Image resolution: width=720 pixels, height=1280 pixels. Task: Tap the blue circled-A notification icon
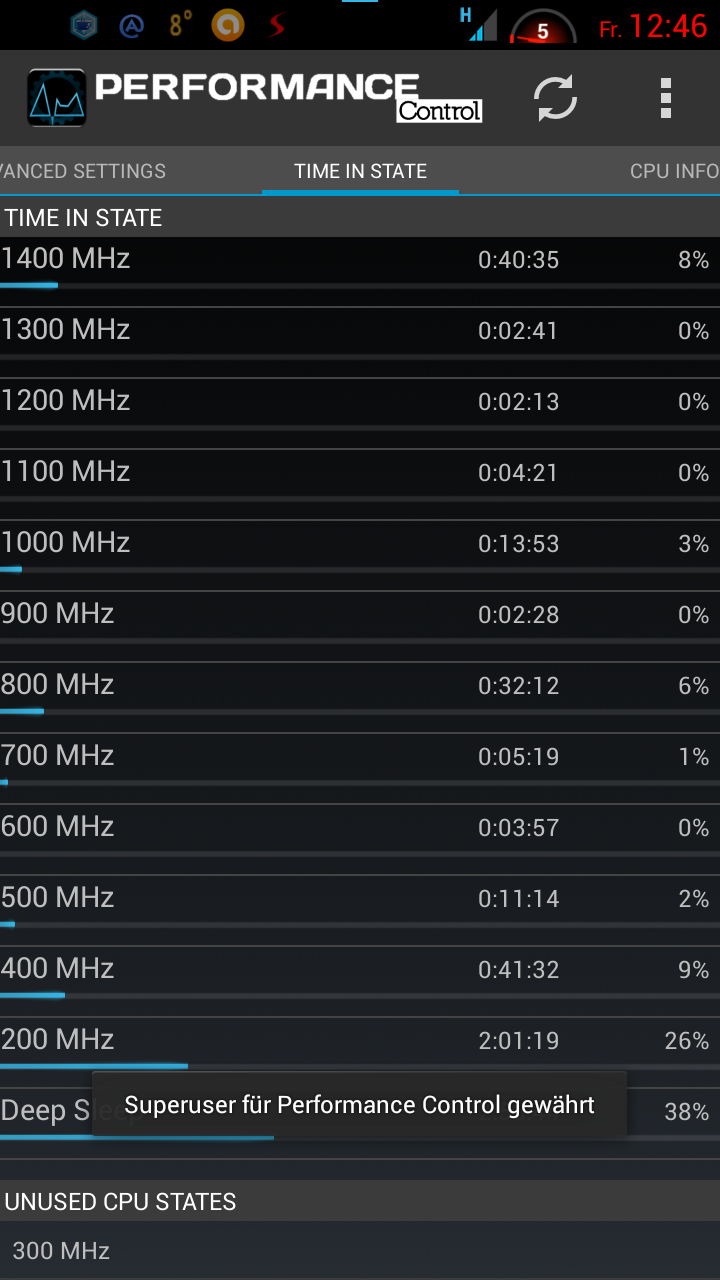coord(132,26)
